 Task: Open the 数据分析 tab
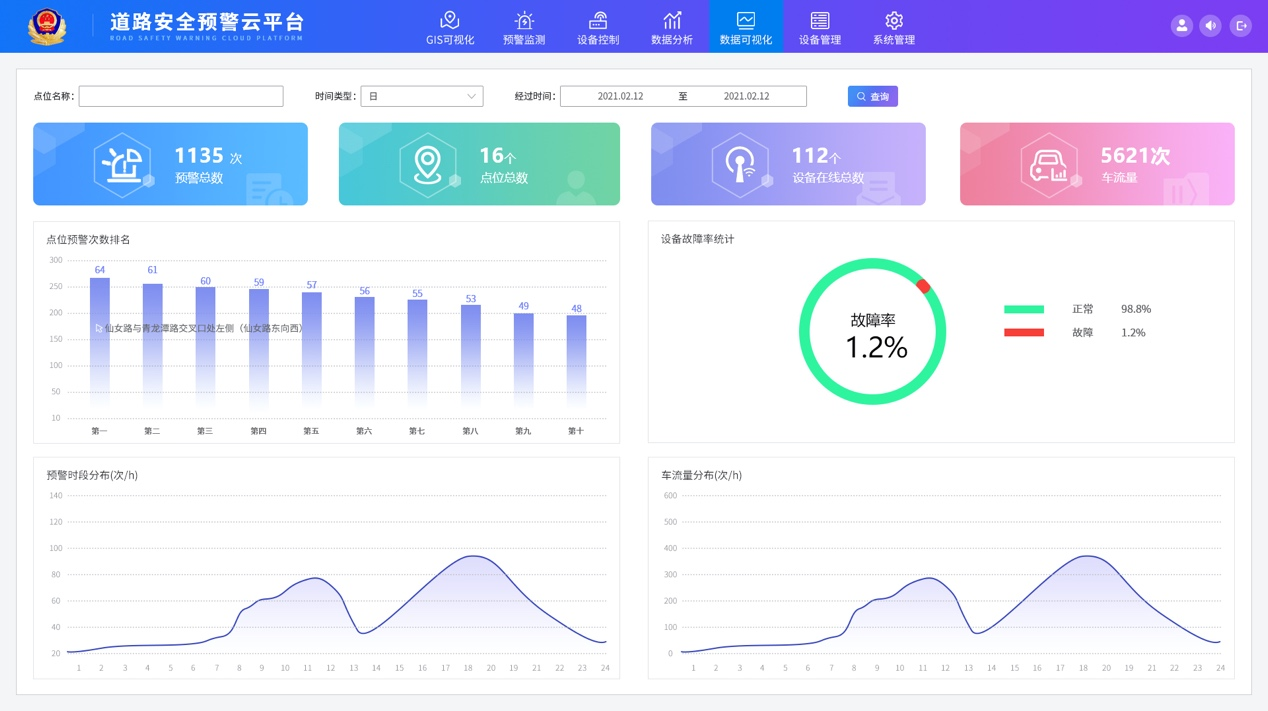[x=672, y=27]
